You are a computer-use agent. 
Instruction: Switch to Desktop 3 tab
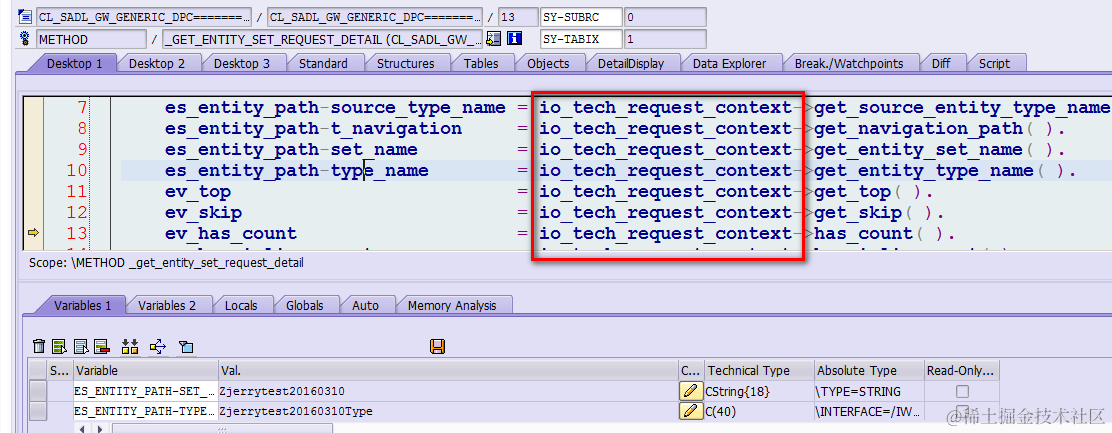(242, 63)
